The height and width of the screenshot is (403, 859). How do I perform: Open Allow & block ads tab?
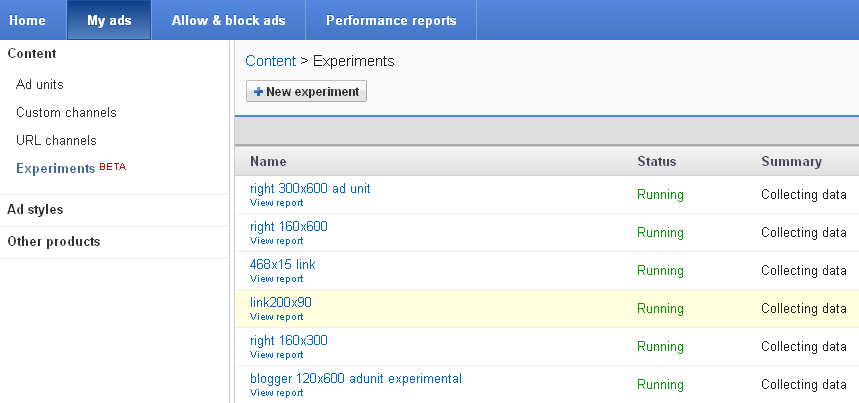tap(228, 20)
